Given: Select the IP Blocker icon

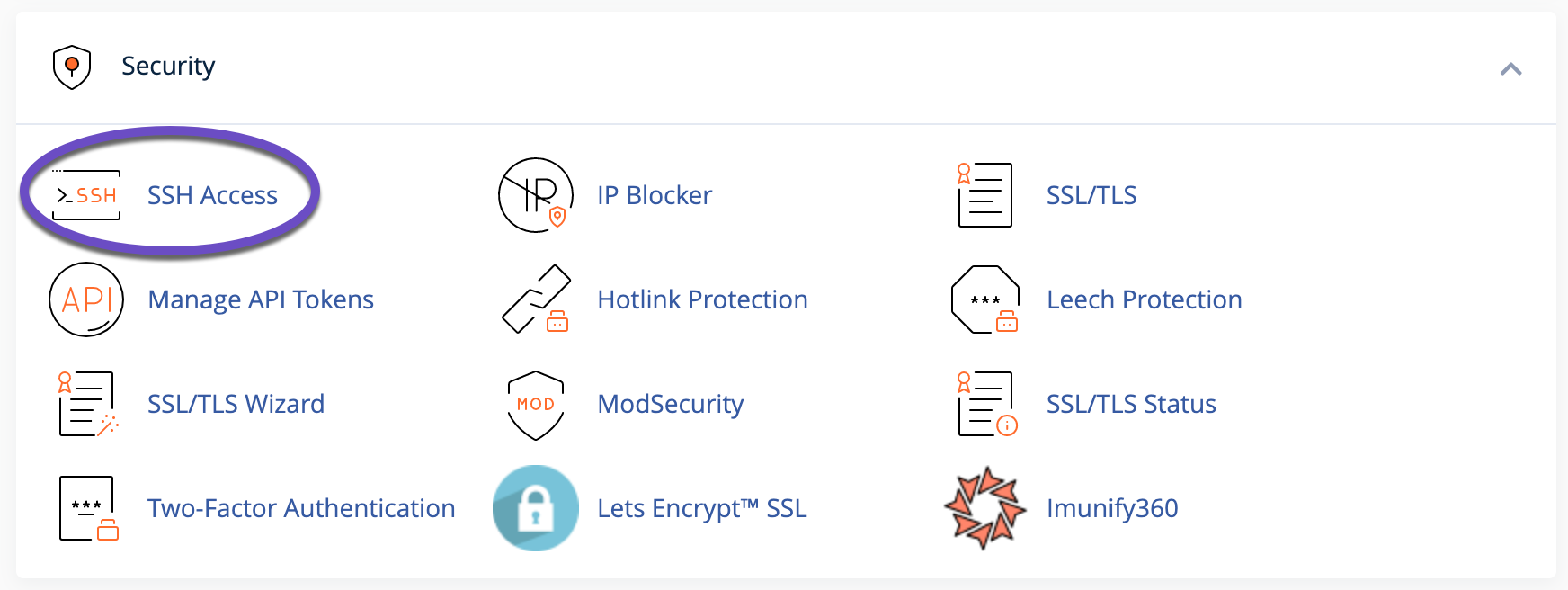Looking at the screenshot, I should (x=536, y=193).
